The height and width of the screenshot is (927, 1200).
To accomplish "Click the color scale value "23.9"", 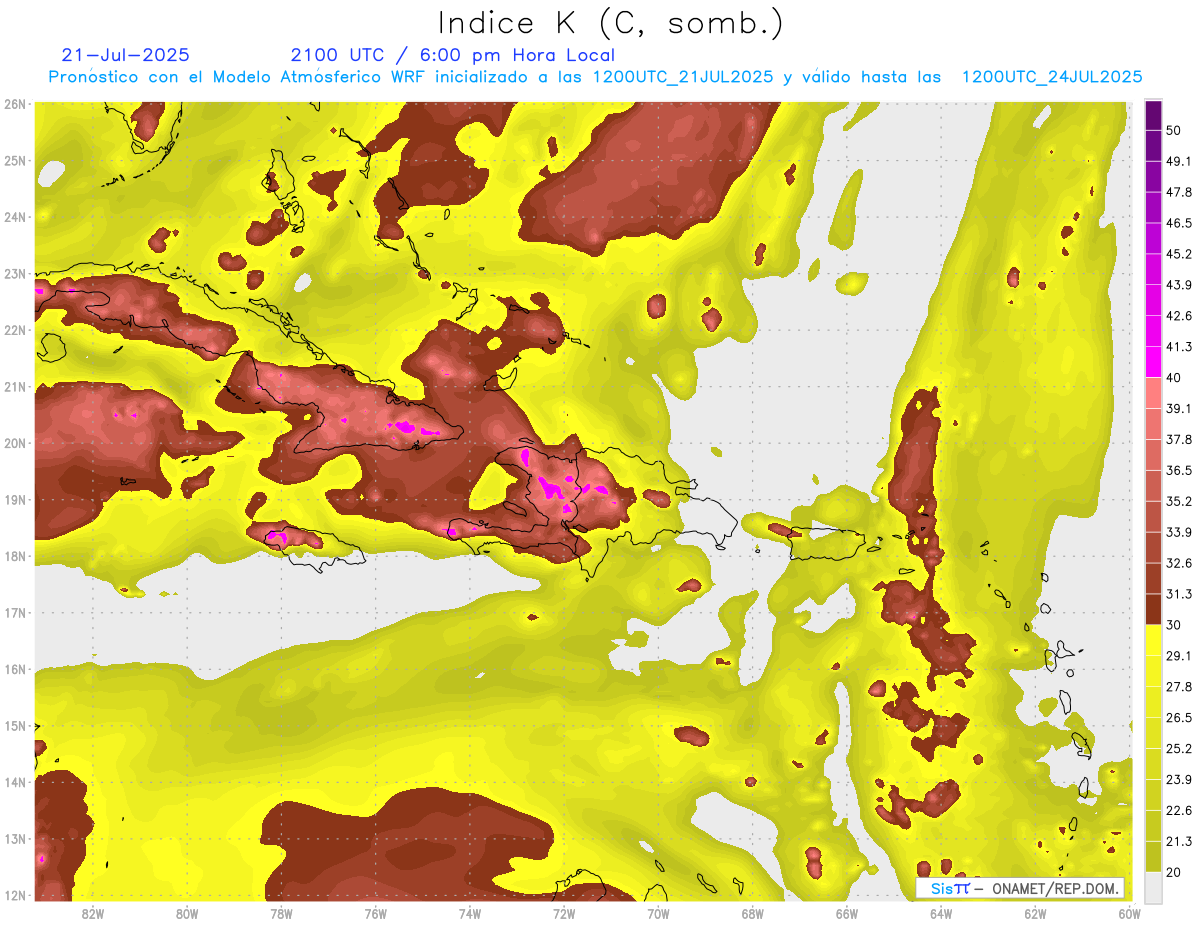I will pyautogui.click(x=1179, y=779).
